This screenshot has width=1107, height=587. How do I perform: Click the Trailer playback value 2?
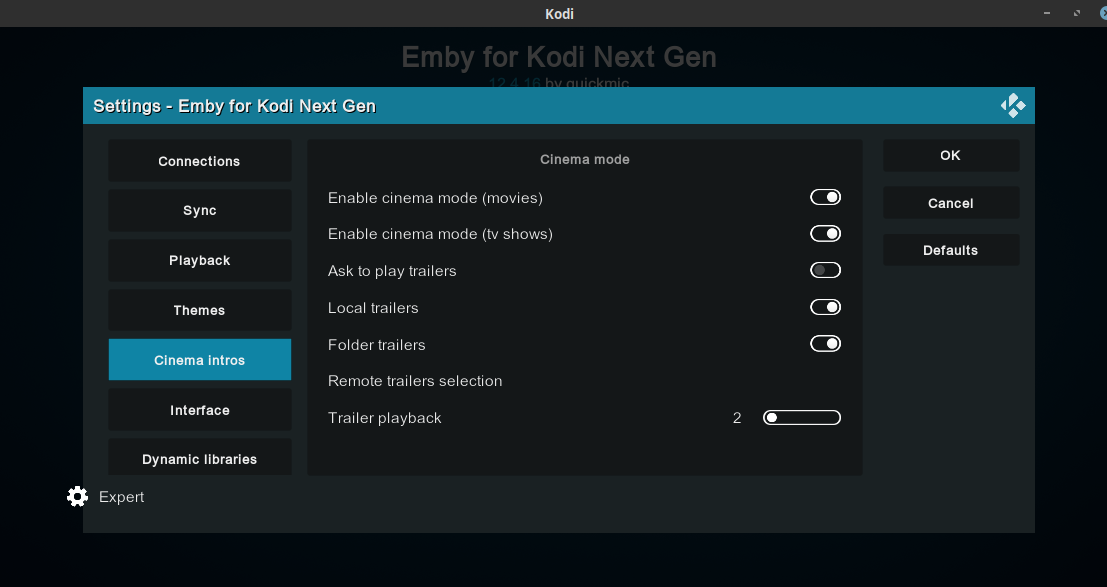[x=737, y=418]
